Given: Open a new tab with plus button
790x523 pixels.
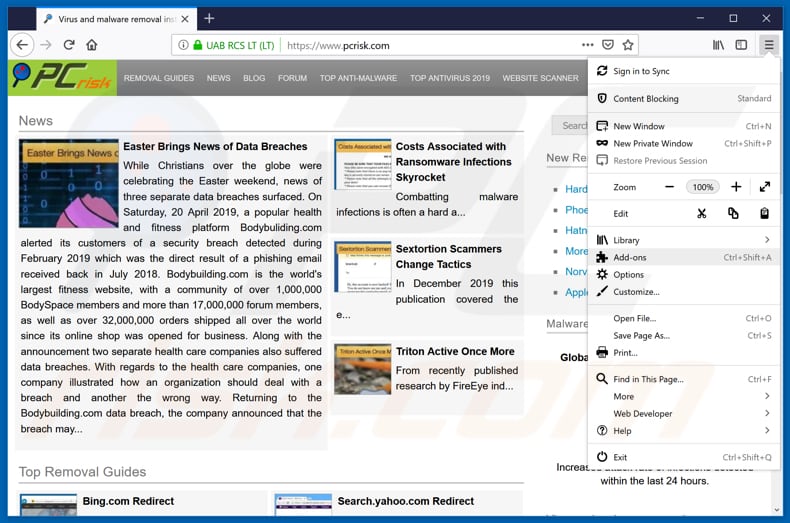Looking at the screenshot, I should [209, 18].
